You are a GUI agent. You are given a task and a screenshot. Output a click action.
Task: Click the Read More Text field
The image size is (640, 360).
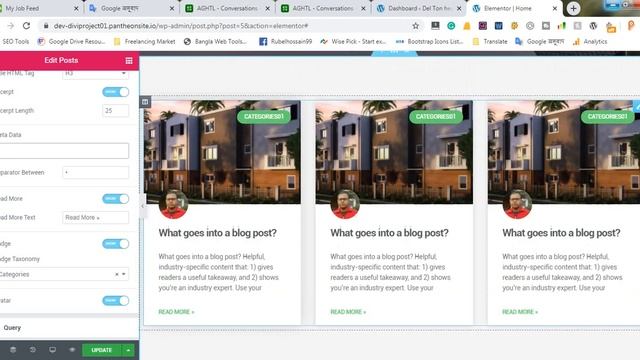pyautogui.click(x=96, y=218)
